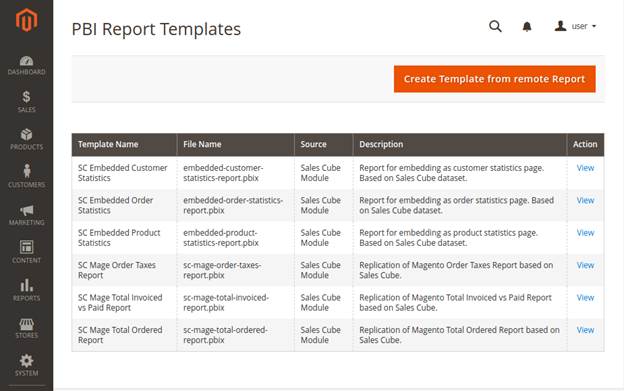This screenshot has height=391, width=624.
Task: Click the Action column header
Action: click(585, 144)
